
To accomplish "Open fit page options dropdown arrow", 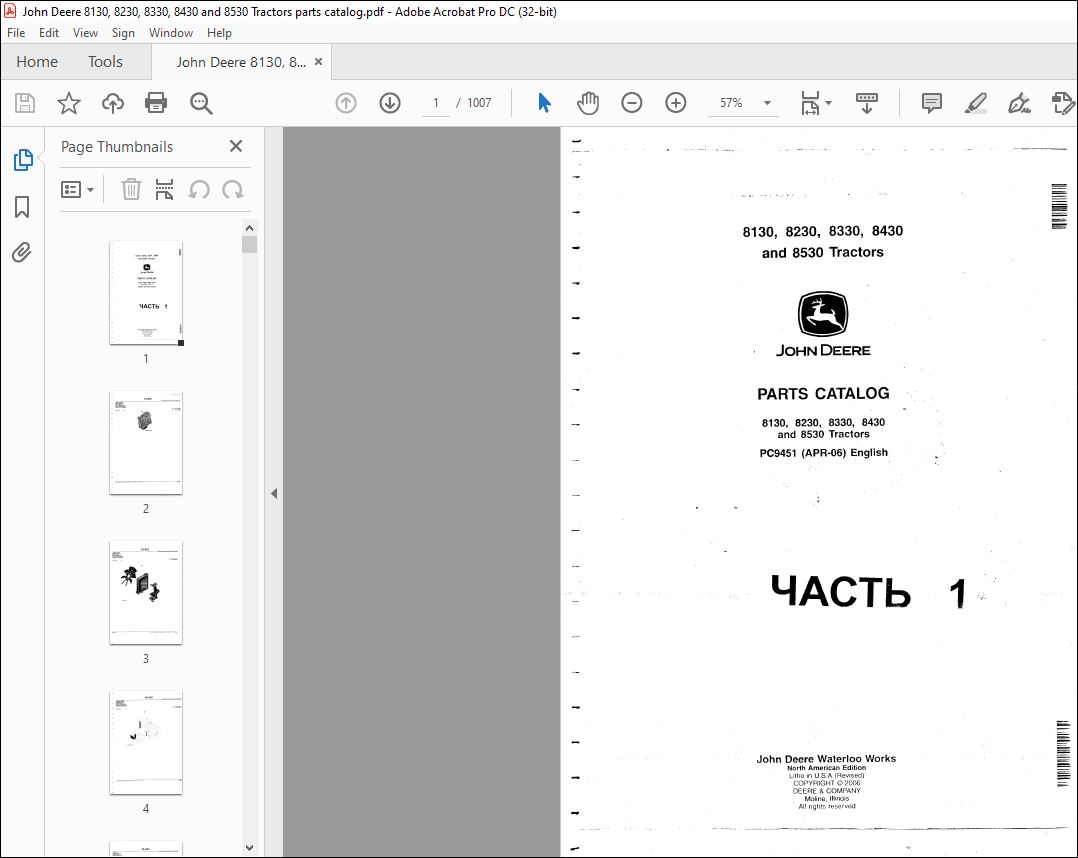I will coord(828,103).
